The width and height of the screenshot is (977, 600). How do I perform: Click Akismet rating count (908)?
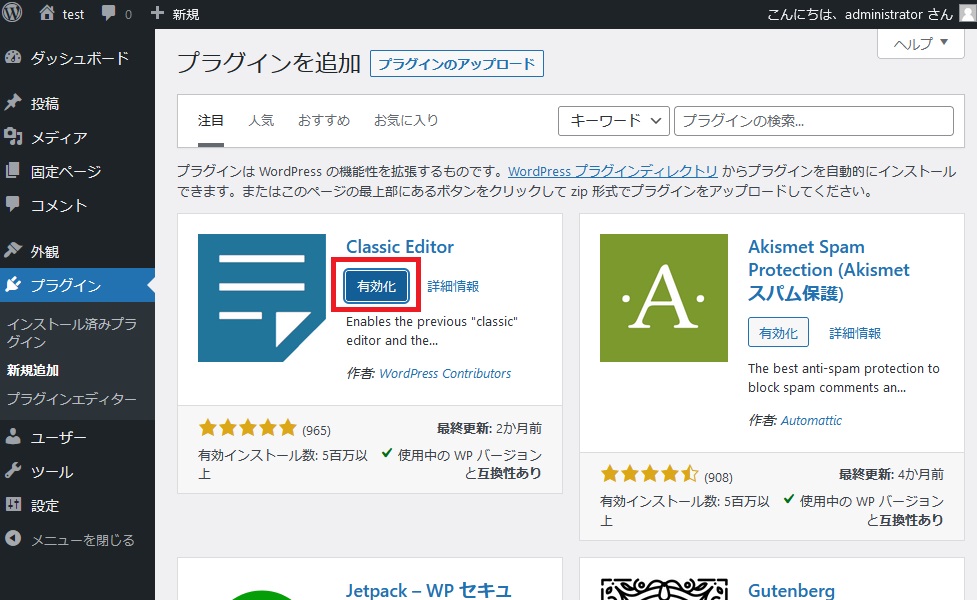point(718,477)
